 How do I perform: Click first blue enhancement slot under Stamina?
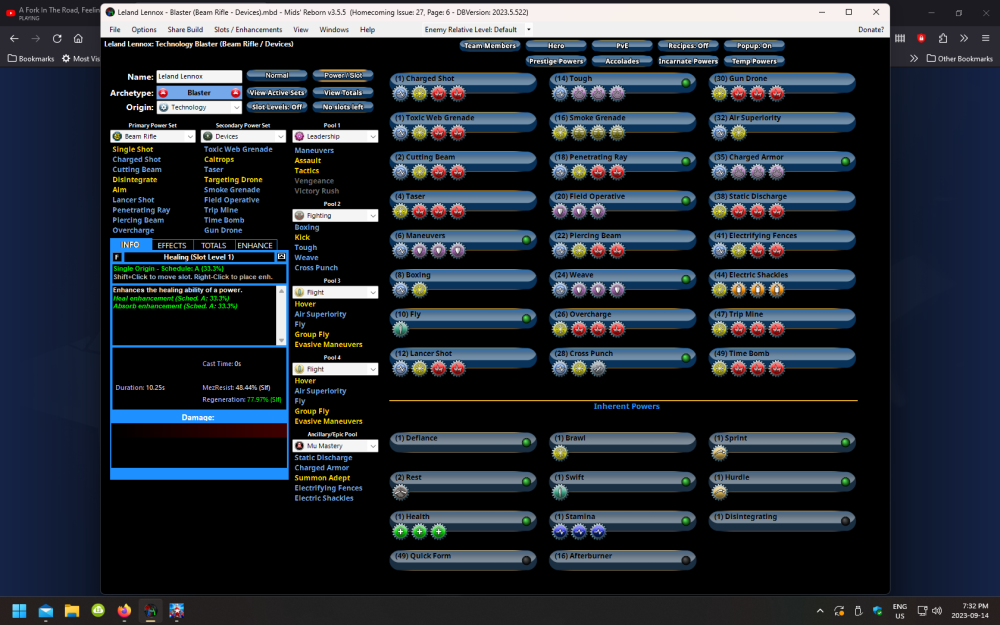[561, 531]
